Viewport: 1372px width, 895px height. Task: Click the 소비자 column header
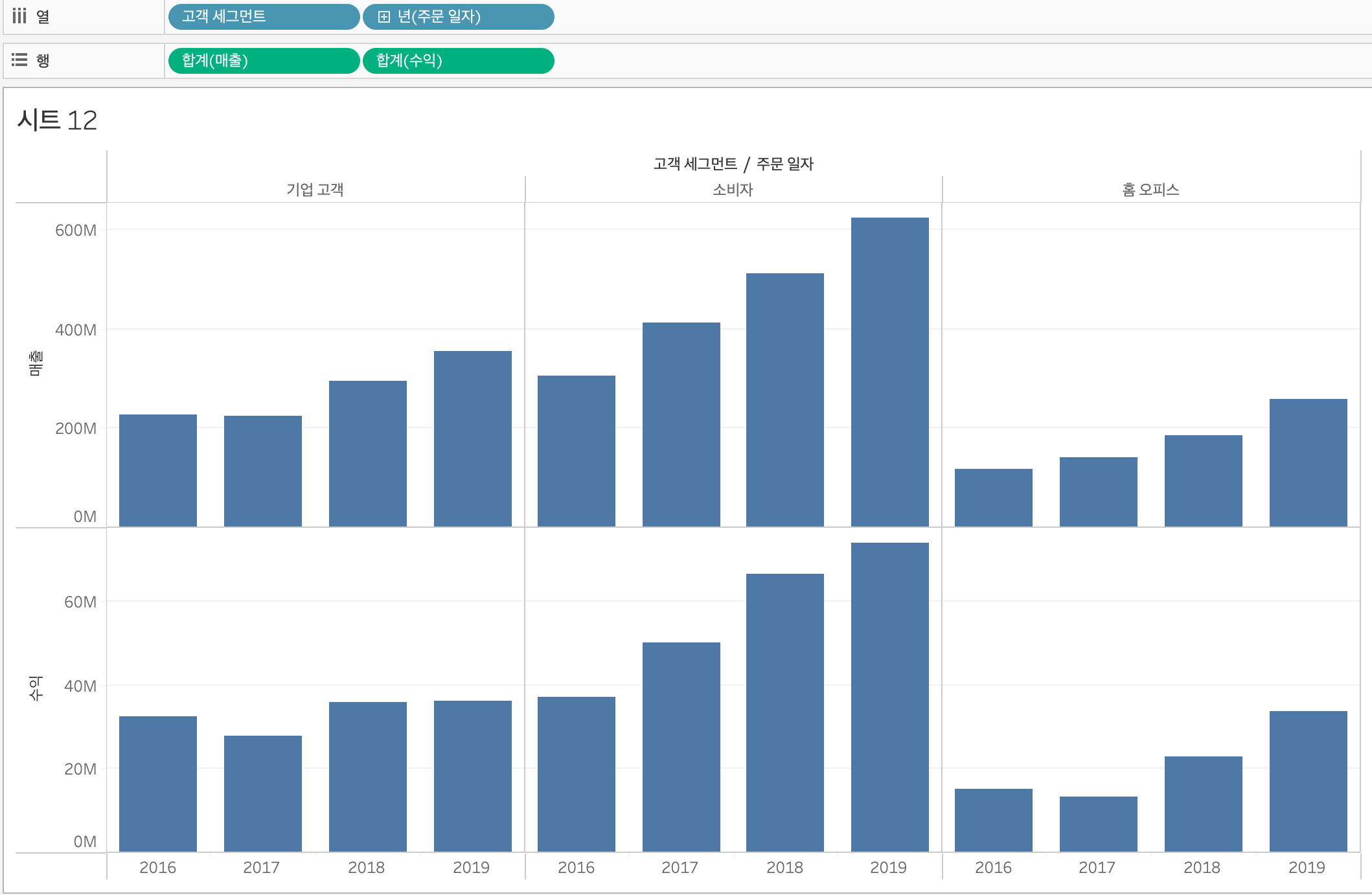733,190
